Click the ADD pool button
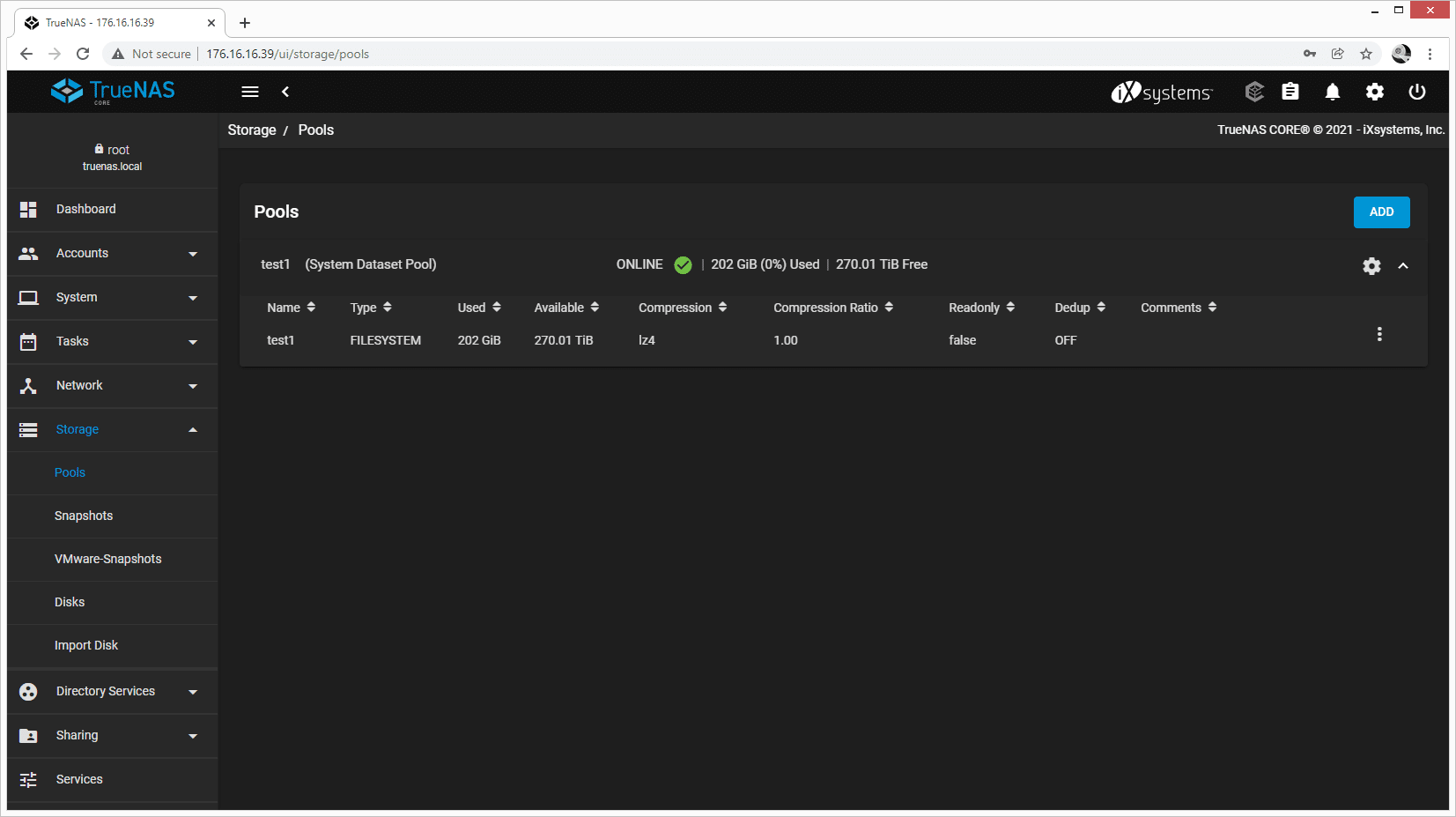Screen dimensions: 1456x817 tap(1381, 212)
